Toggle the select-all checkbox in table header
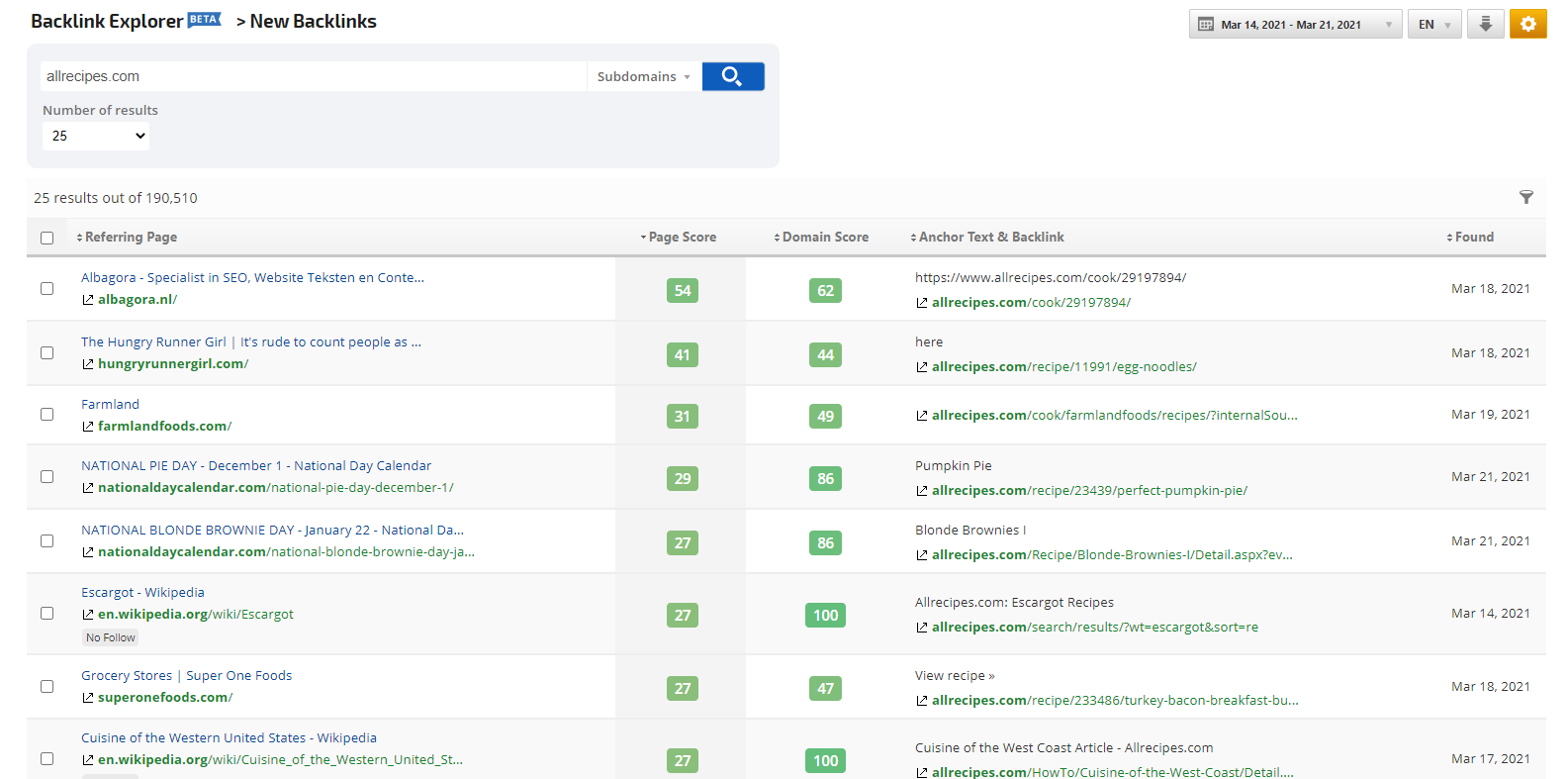Viewport: 1568px width, 779px height. click(x=46, y=238)
